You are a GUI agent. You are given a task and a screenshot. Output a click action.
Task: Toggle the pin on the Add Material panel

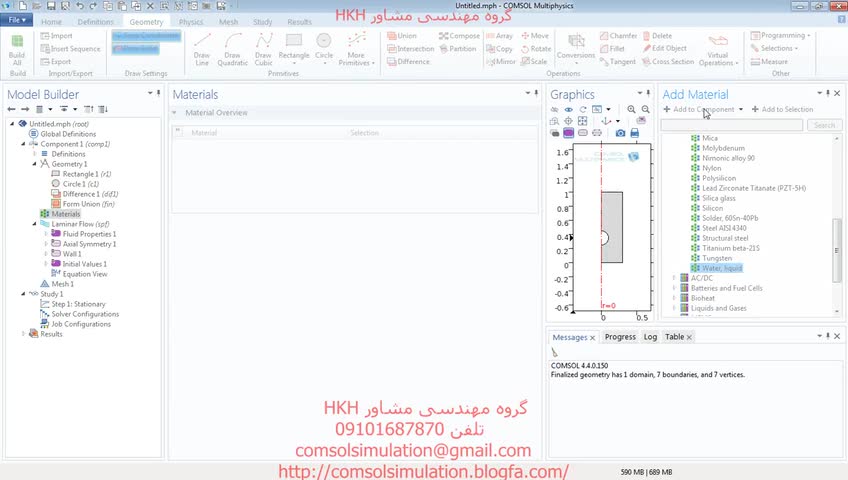click(827, 94)
